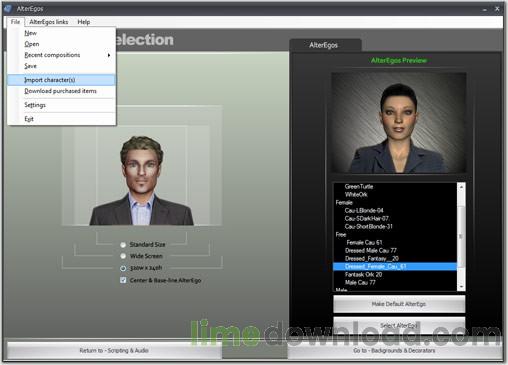Collapse the Female category in character list
Viewport: 508px width, 365px height.
click(344, 202)
